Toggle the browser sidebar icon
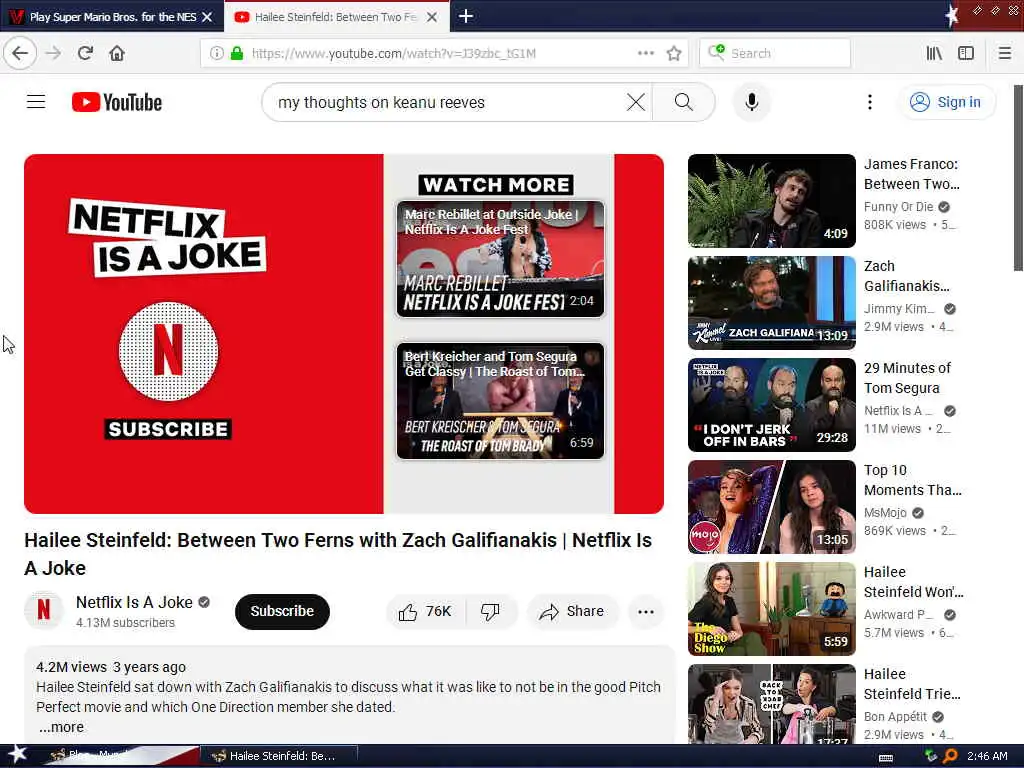This screenshot has width=1024, height=768. click(966, 53)
